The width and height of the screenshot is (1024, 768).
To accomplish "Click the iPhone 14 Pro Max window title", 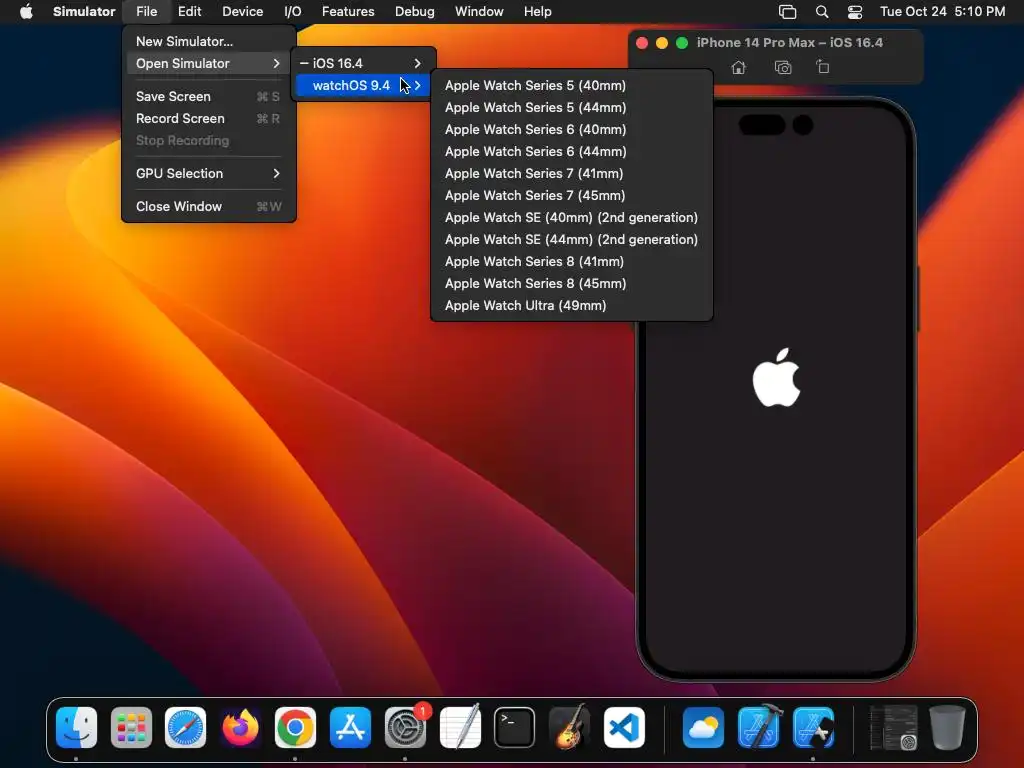I will [x=790, y=42].
